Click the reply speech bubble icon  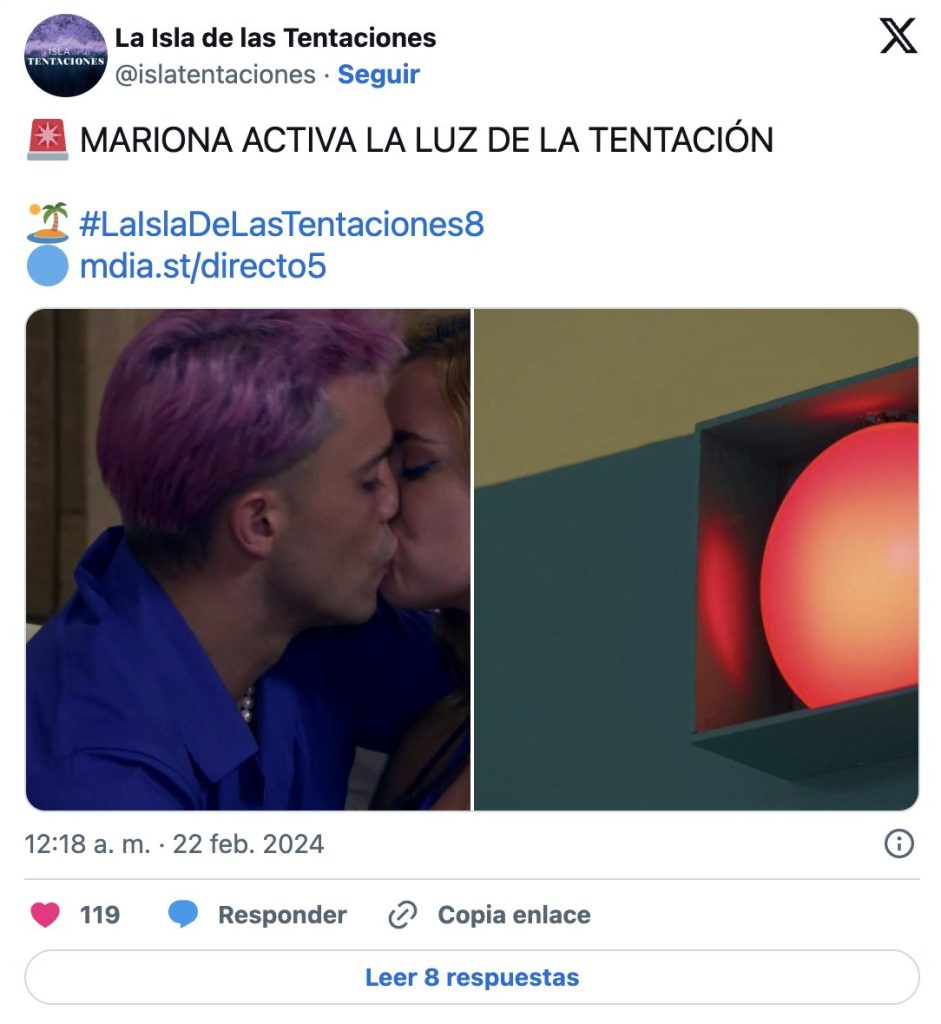(183, 914)
